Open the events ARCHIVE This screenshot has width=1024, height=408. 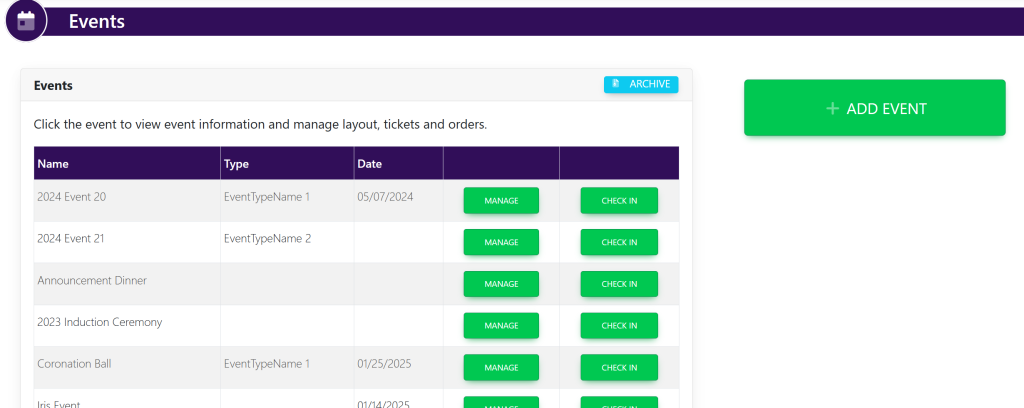point(641,84)
